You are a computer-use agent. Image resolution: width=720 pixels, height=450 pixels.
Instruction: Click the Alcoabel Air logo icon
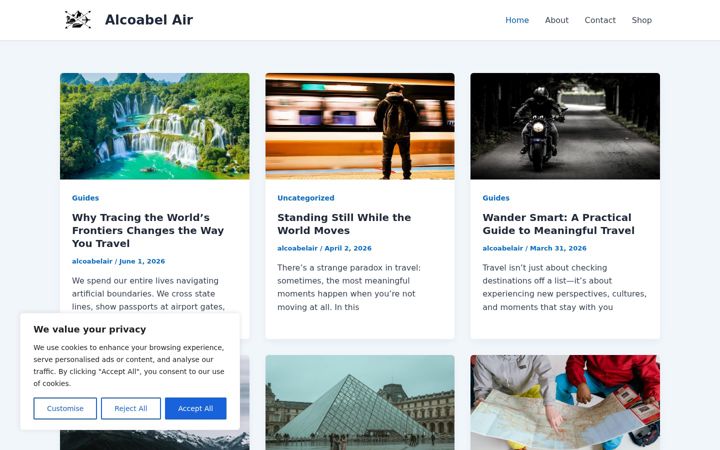click(x=78, y=20)
